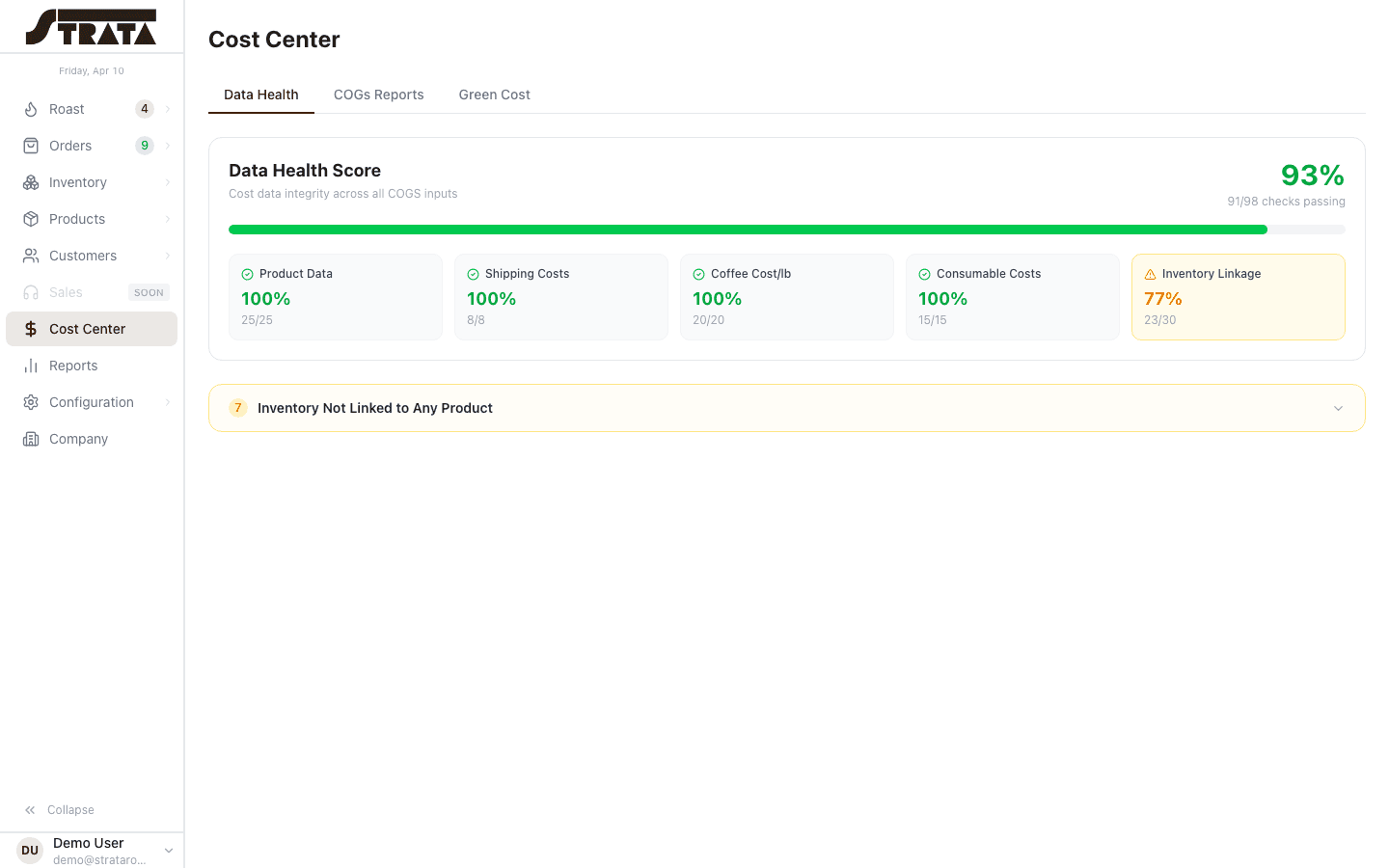Select the Shipping Costs 100% card
The height and width of the screenshot is (868, 1389).
[x=561, y=297]
